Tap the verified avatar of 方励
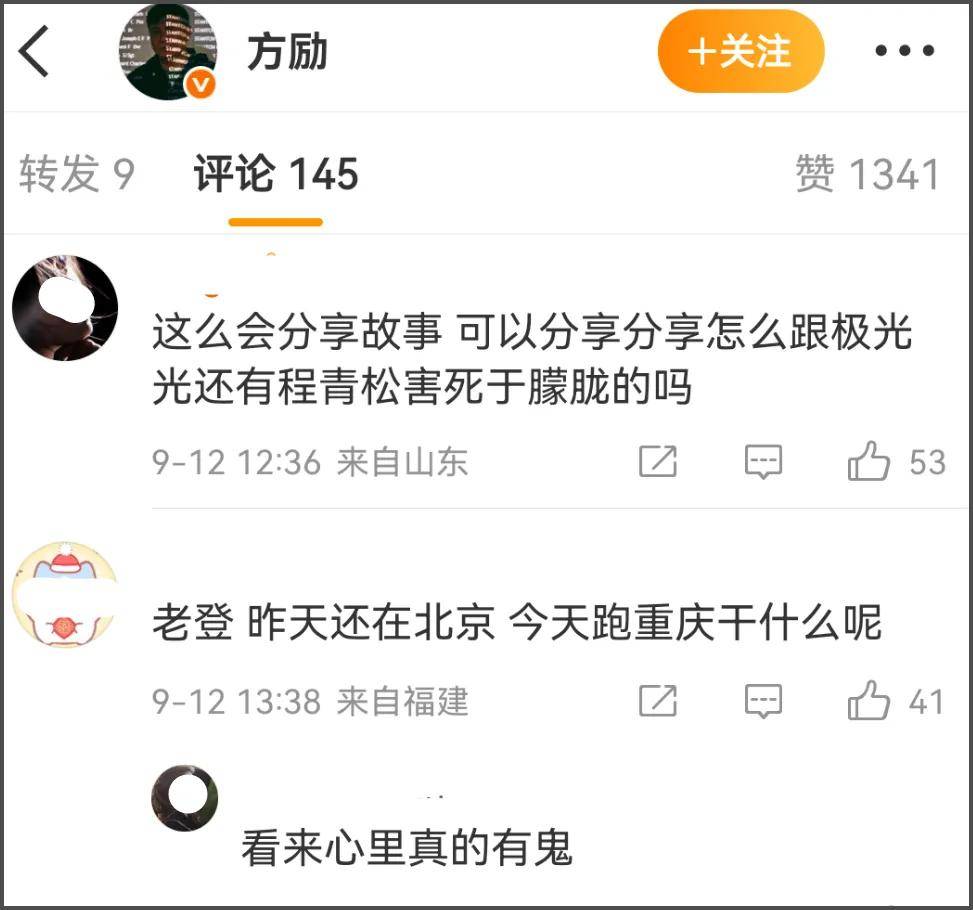Image resolution: width=973 pixels, height=910 pixels. (x=168, y=52)
